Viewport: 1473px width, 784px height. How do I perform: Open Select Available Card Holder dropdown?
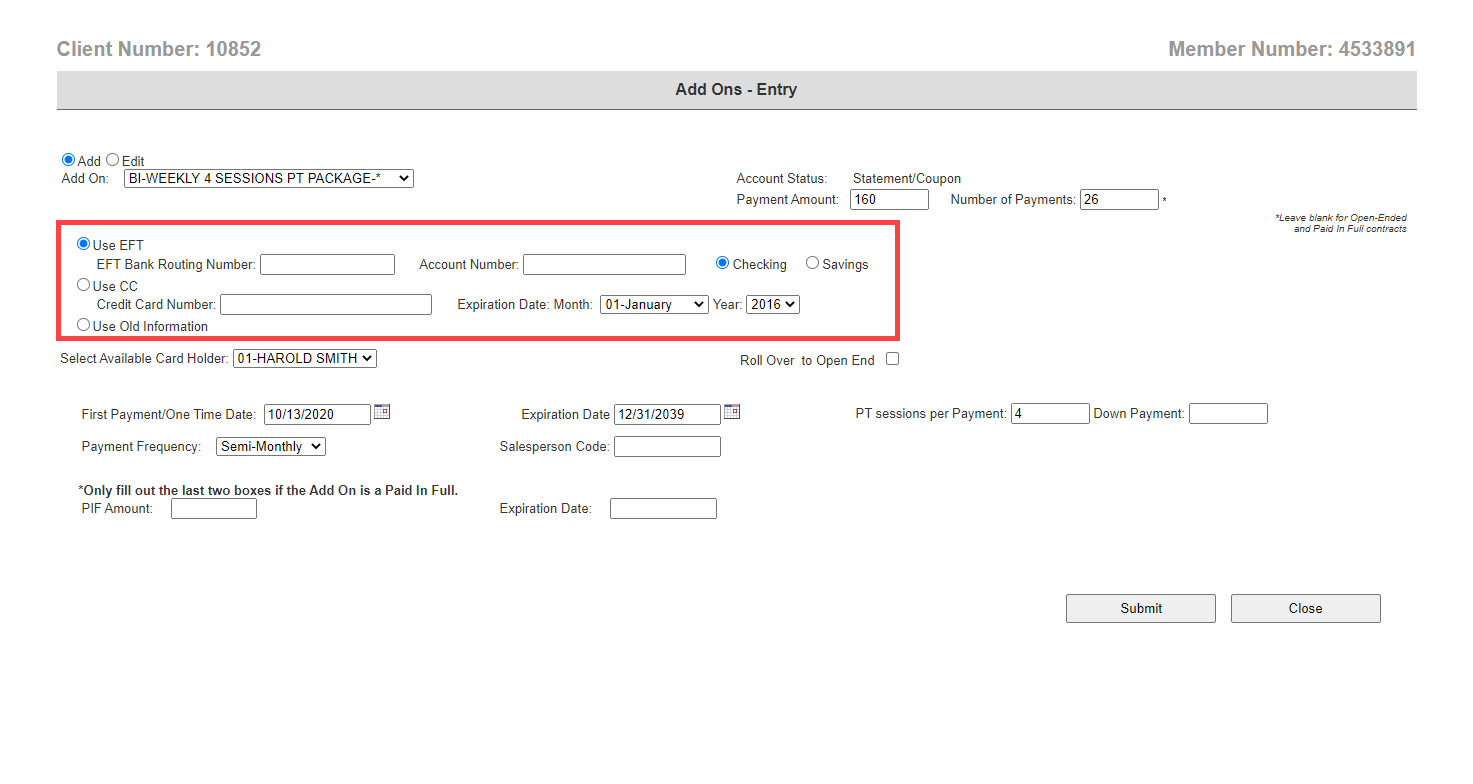[305, 358]
